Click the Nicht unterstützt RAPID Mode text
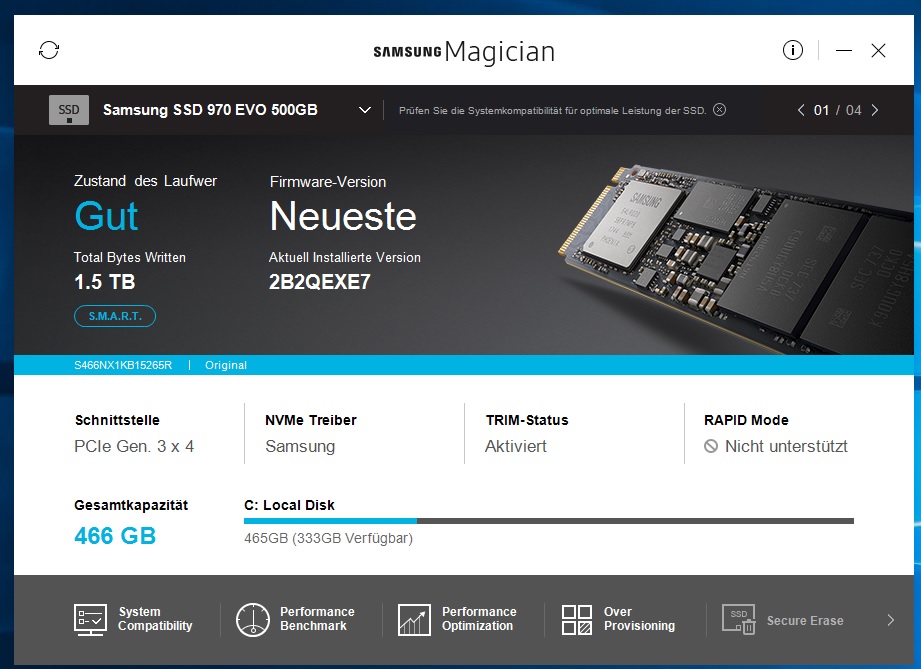This screenshot has height=669, width=921. (786, 446)
